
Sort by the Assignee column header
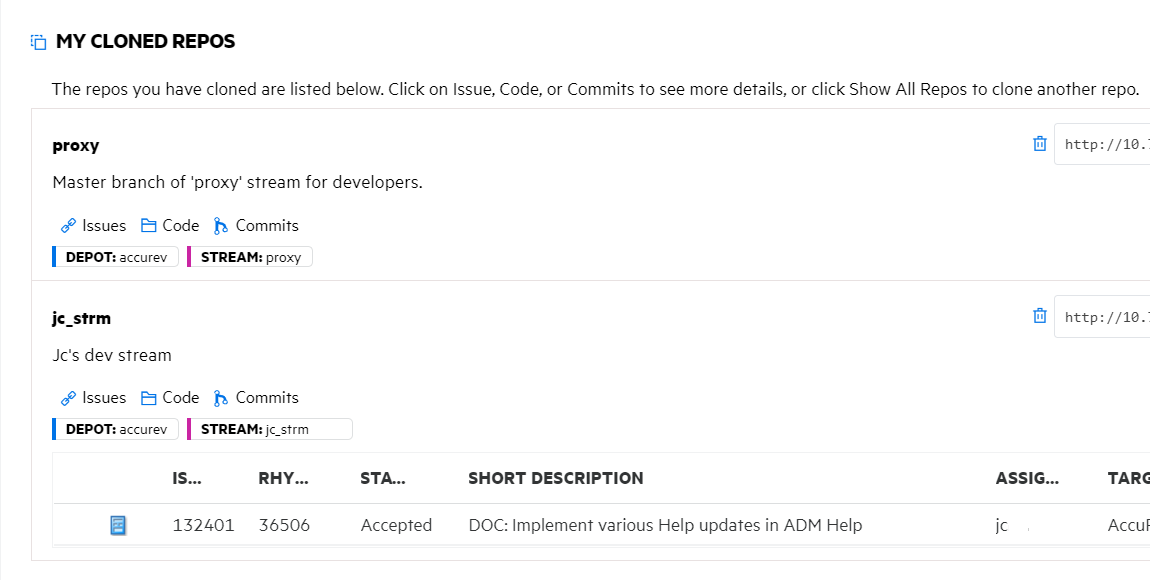1027,478
